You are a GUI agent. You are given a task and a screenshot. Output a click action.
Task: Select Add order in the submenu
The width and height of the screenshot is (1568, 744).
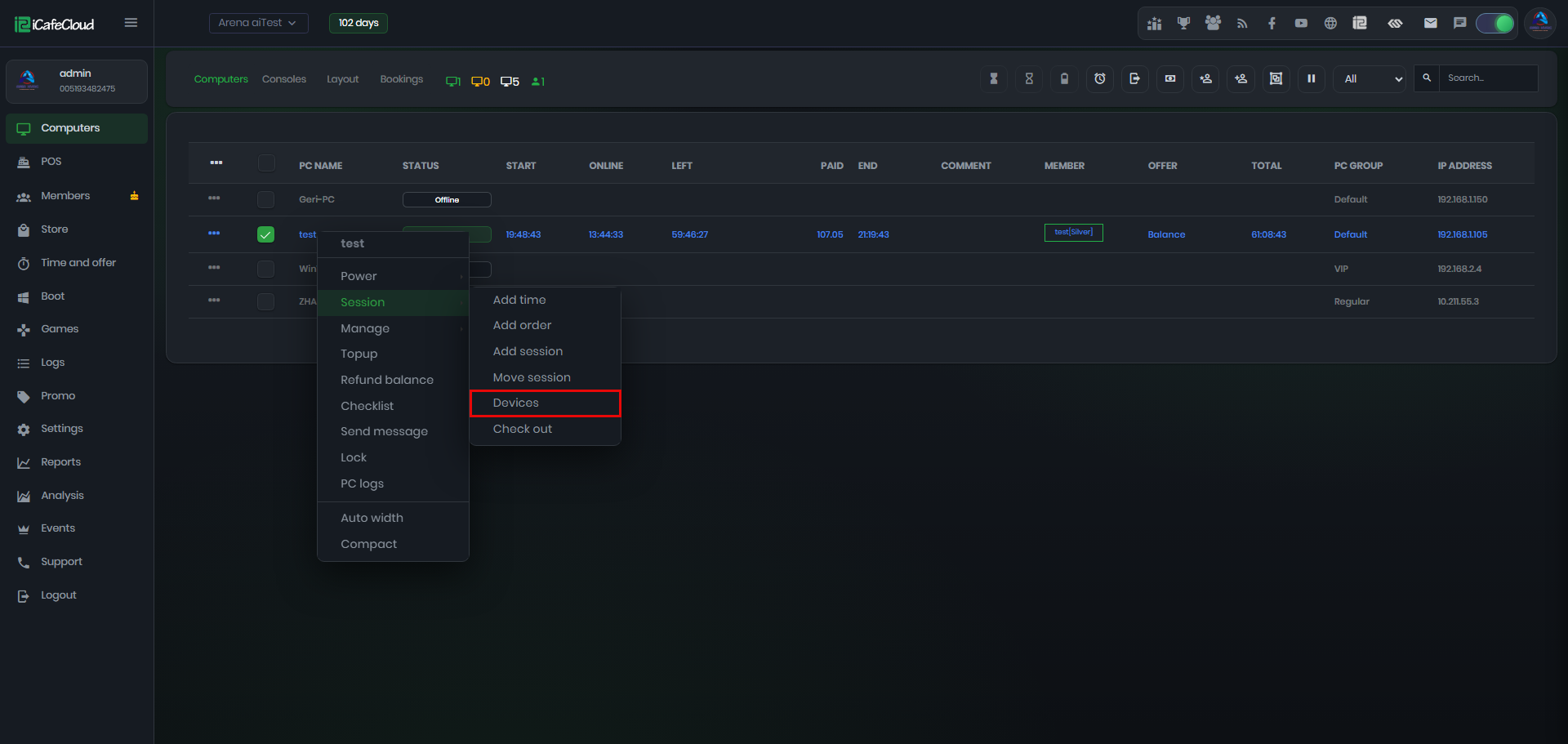pos(545,325)
